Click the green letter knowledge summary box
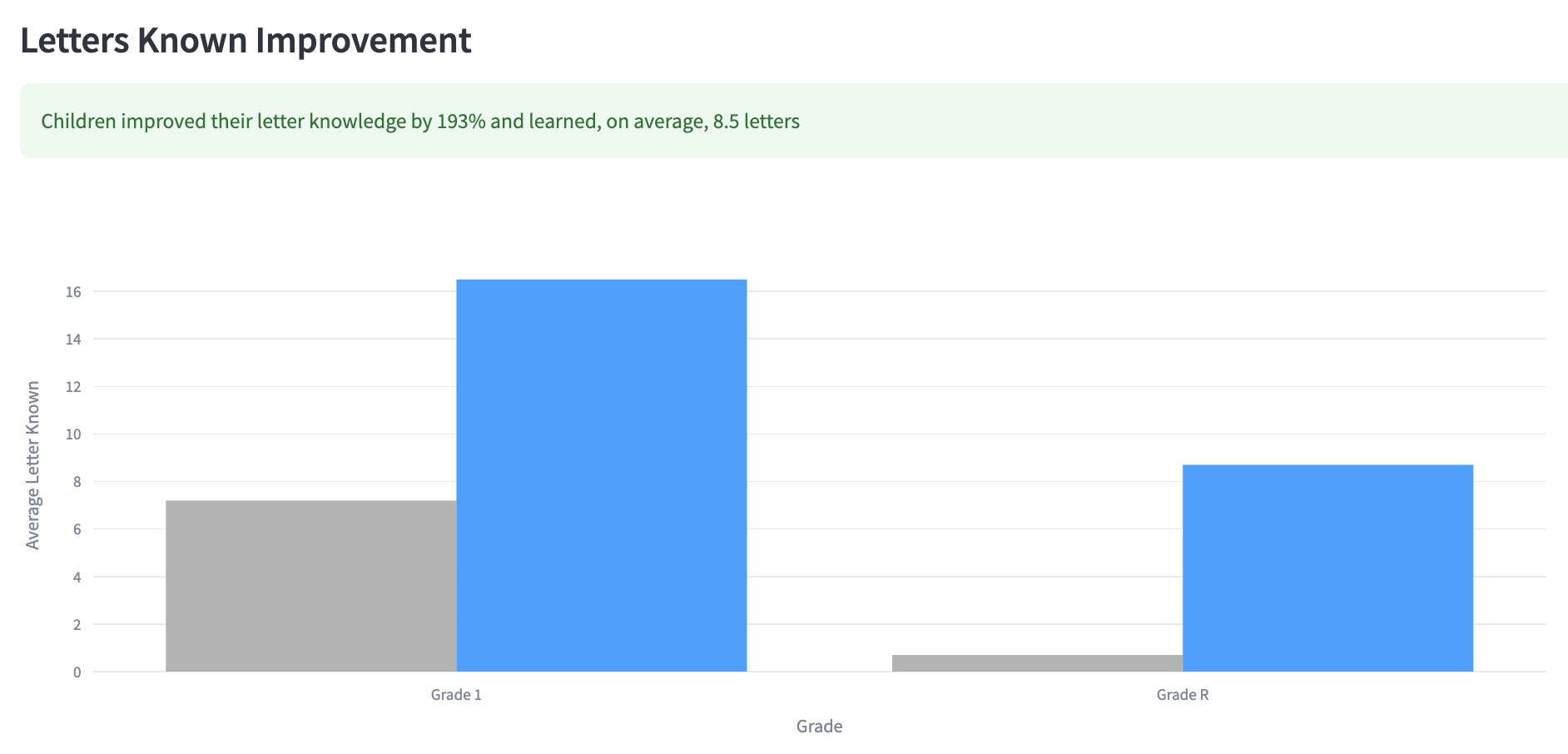1568x754 pixels. pyautogui.click(x=794, y=121)
